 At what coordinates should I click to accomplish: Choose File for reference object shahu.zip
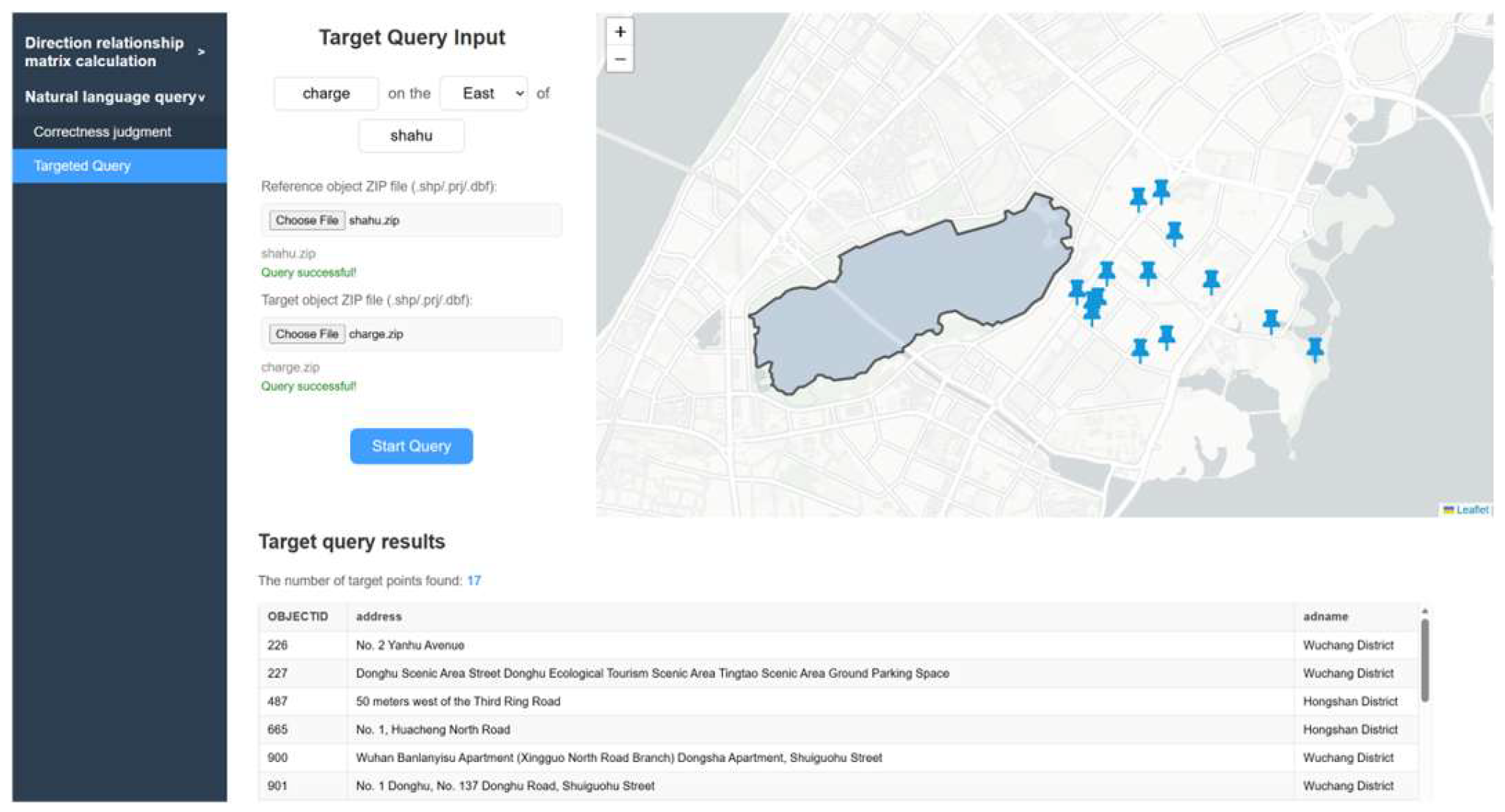click(306, 220)
